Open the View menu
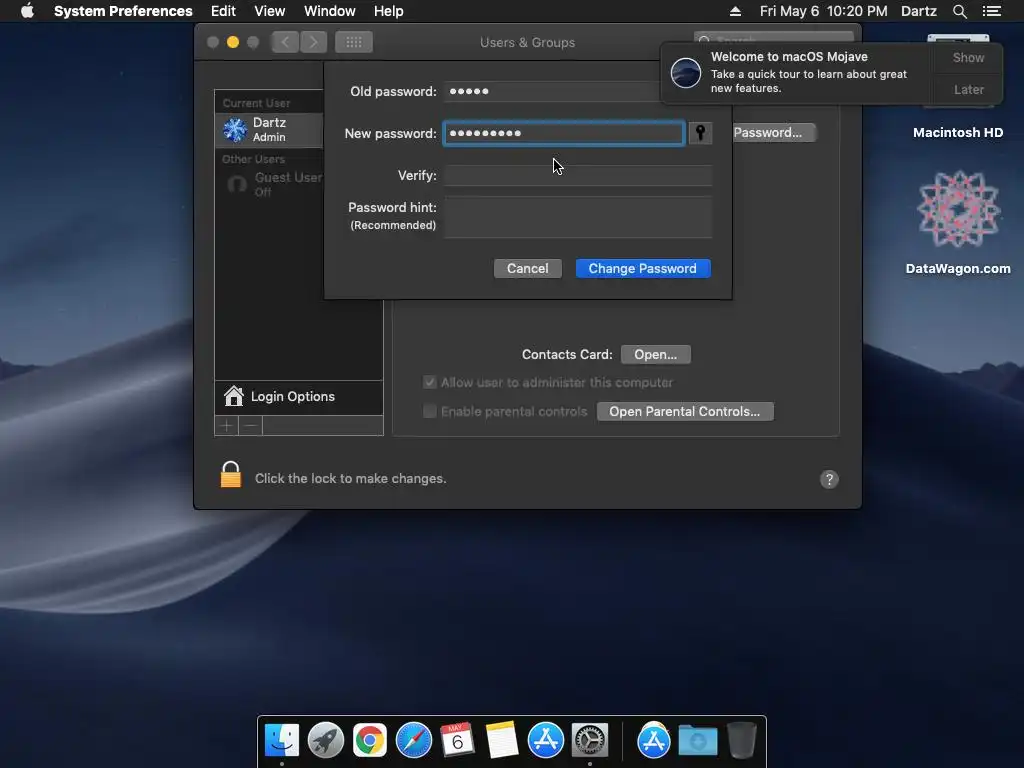Screen dimensions: 1024x768 click(270, 11)
